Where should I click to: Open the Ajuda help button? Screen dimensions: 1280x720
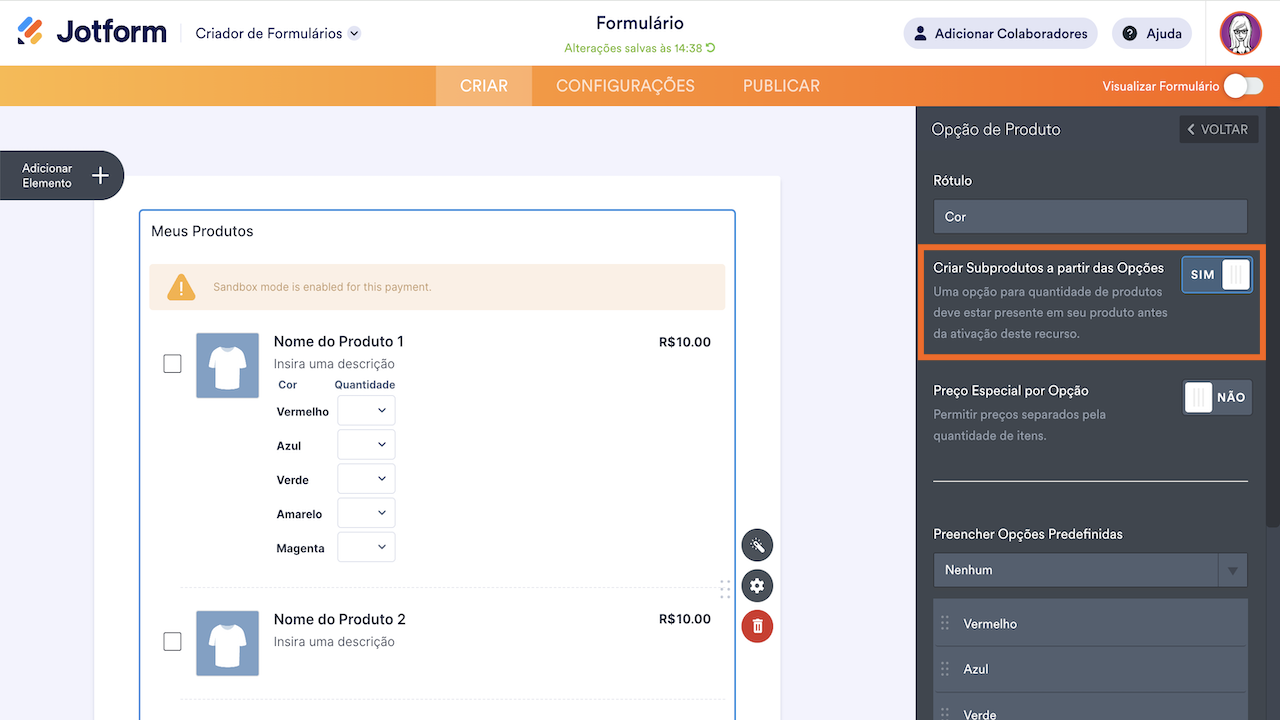click(x=1152, y=33)
